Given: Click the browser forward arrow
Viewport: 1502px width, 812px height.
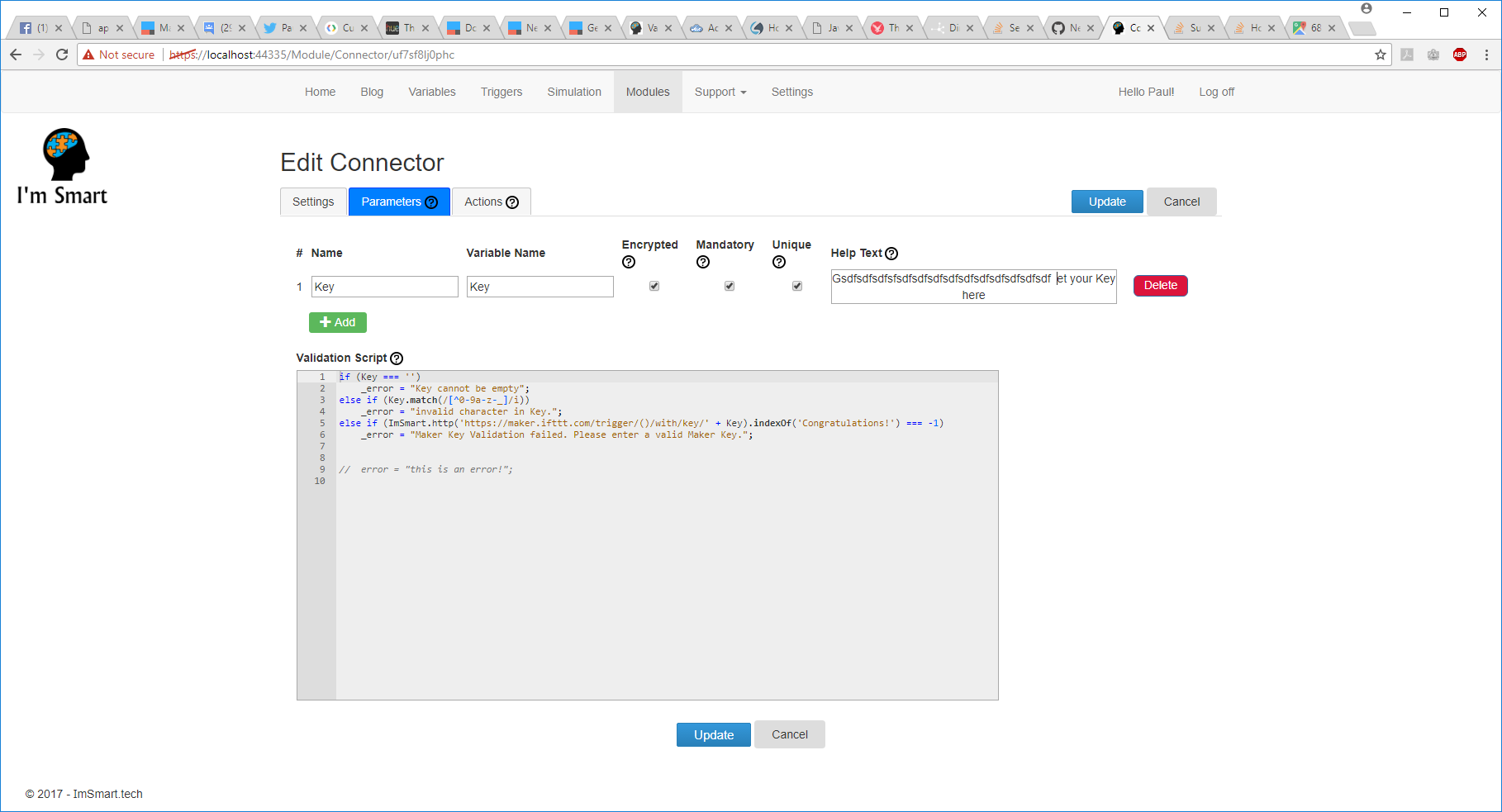Looking at the screenshot, I should [x=39, y=55].
